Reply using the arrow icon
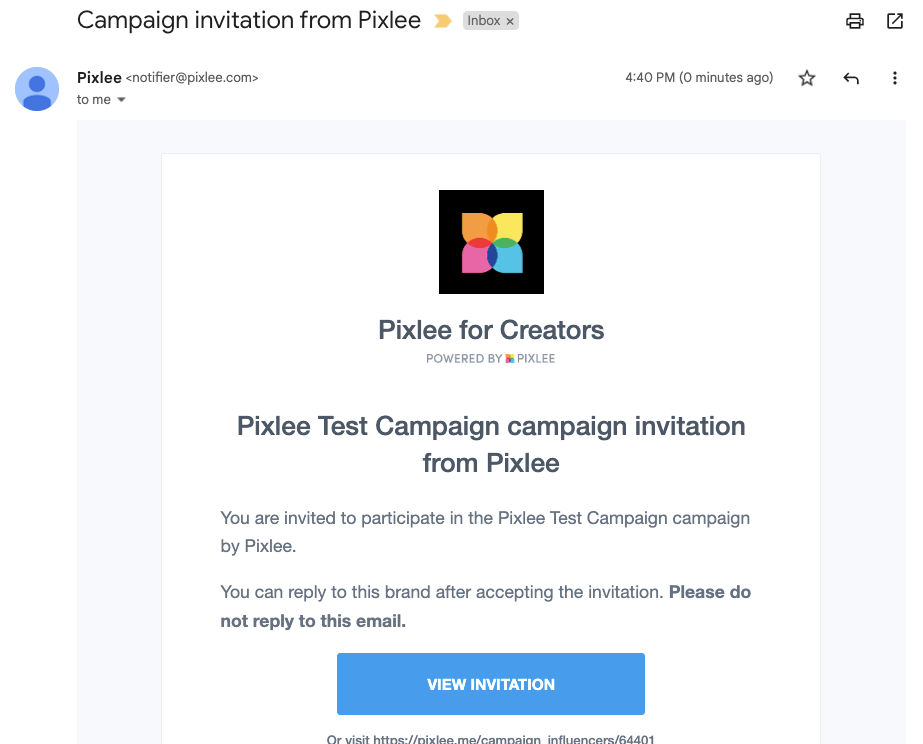The width and height of the screenshot is (923, 744). point(851,78)
